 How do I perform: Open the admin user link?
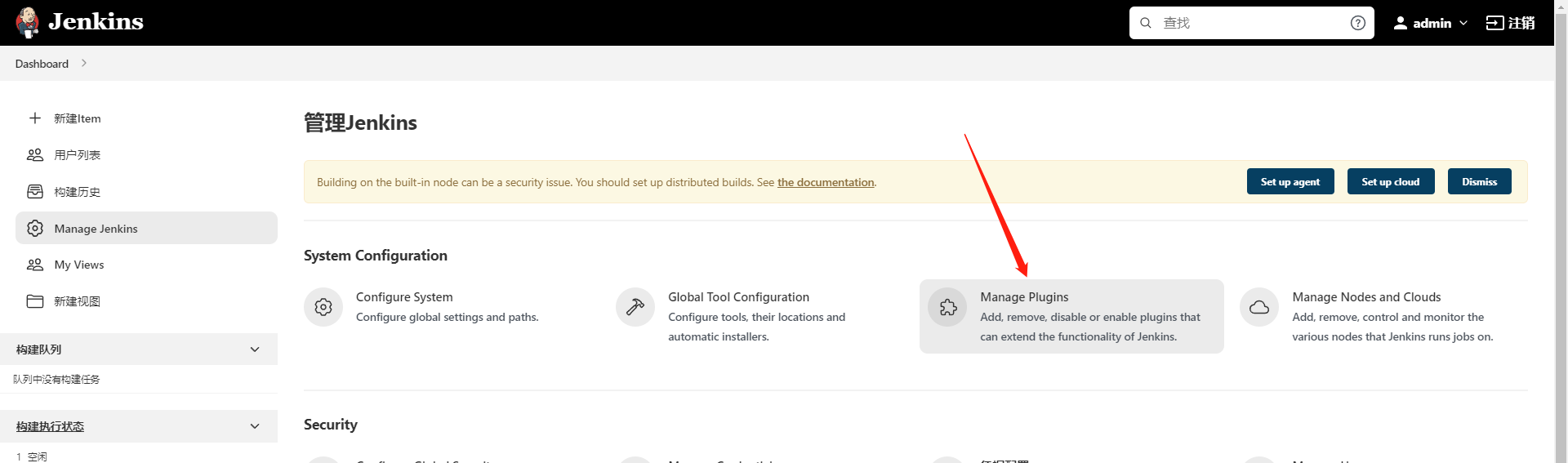click(1432, 23)
